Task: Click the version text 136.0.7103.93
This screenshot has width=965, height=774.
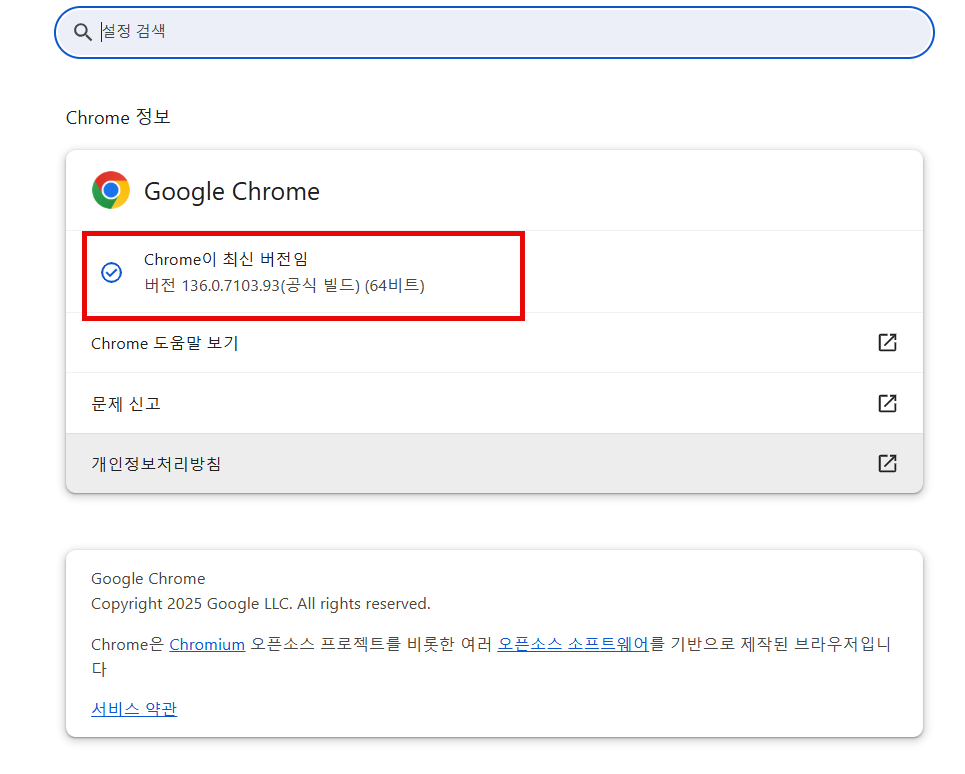Action: point(231,285)
